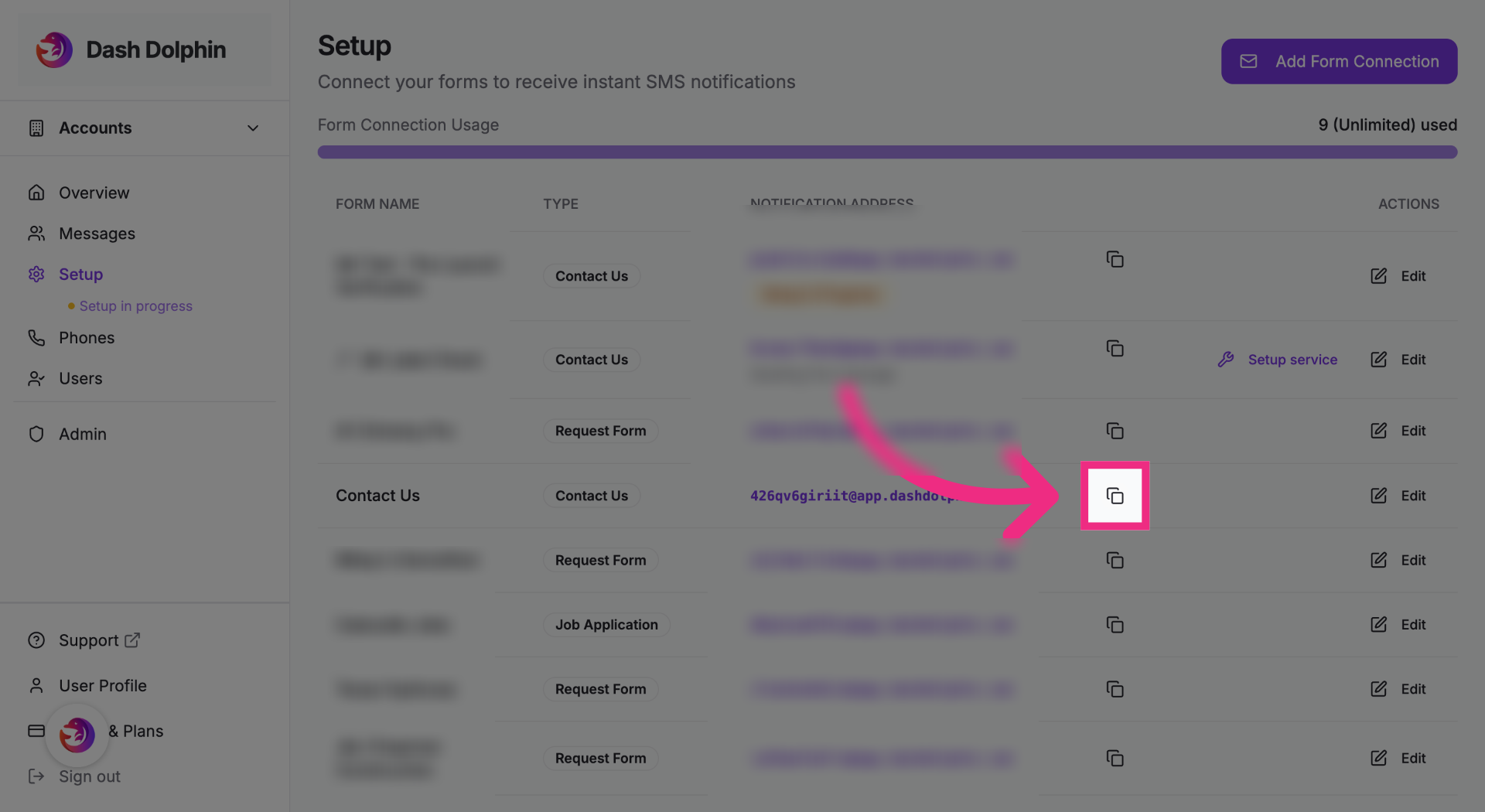Image resolution: width=1485 pixels, height=812 pixels.
Task: Click the Support external link arrow icon
Action: tap(132, 640)
